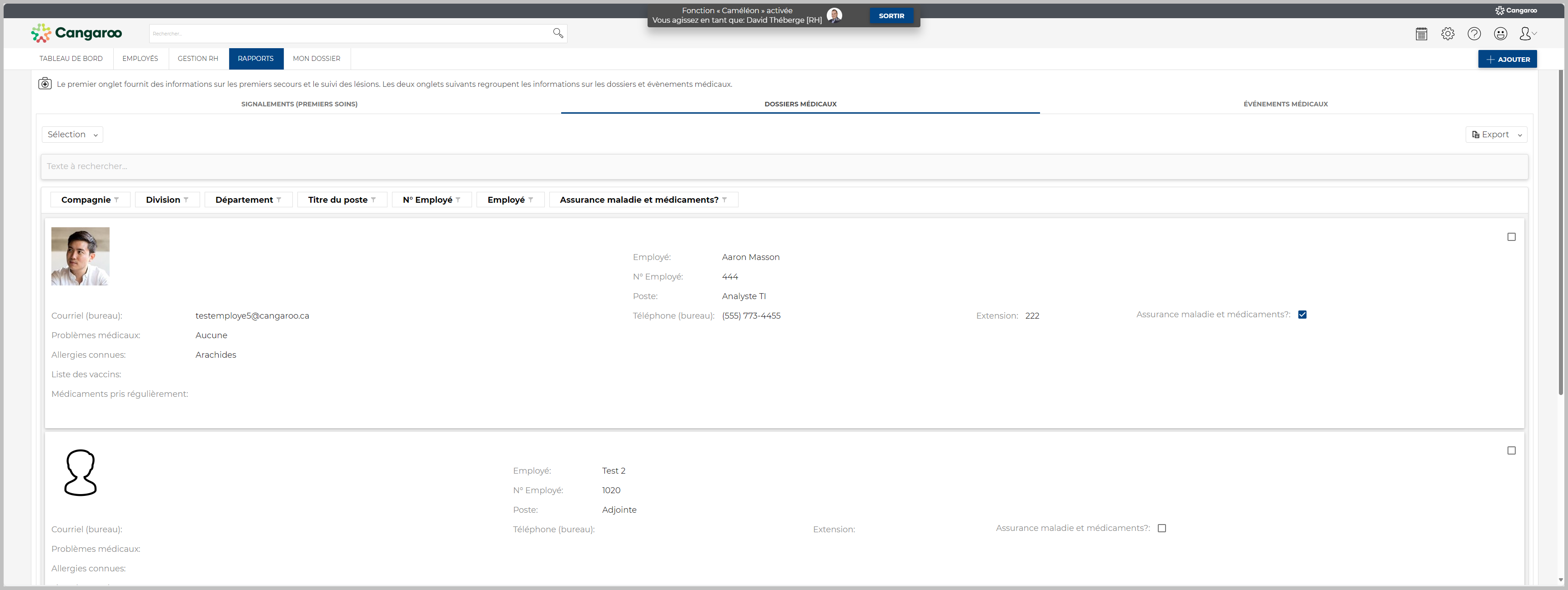This screenshot has width=1568, height=590.
Task: Select the Test 2 record checkbox
Action: pyautogui.click(x=1511, y=451)
